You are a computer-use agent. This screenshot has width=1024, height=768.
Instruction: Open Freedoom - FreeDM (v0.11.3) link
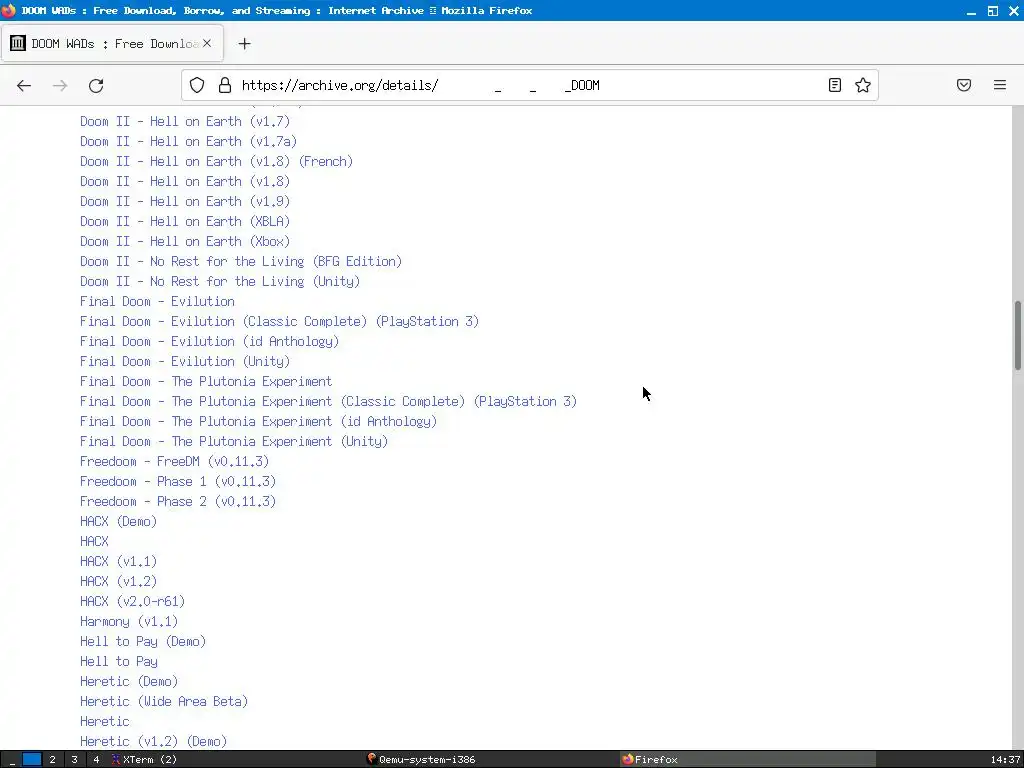[x=174, y=462]
